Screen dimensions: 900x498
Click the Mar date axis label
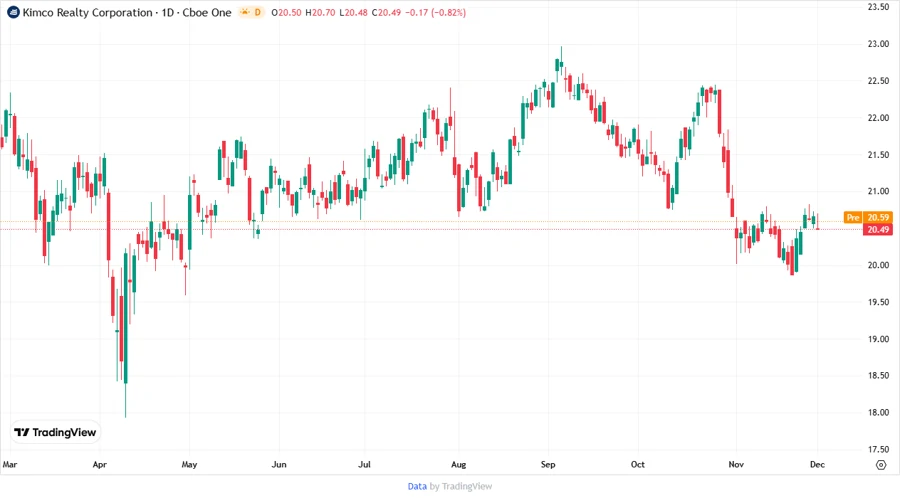pyautogui.click(x=10, y=464)
